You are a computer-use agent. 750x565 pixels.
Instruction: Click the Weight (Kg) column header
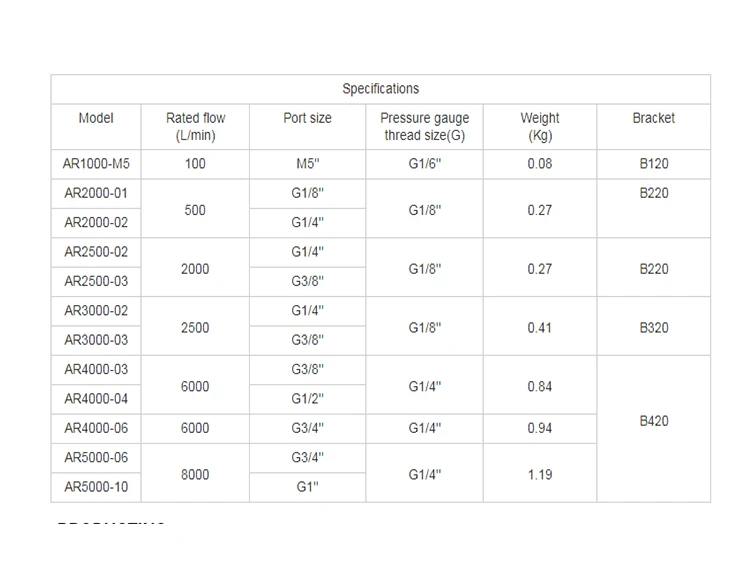(x=540, y=126)
